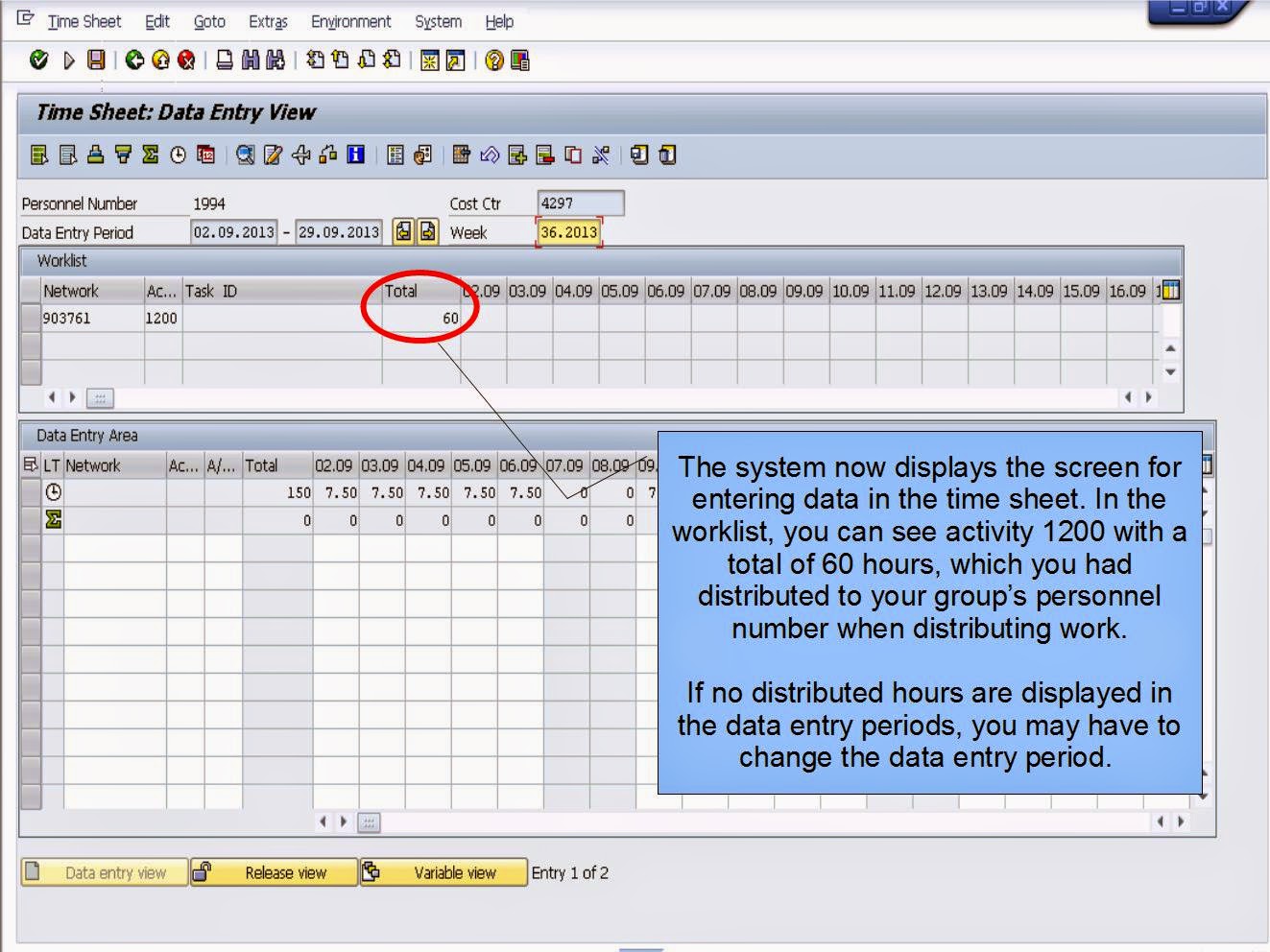Click the green Back arrow icon

click(x=134, y=60)
